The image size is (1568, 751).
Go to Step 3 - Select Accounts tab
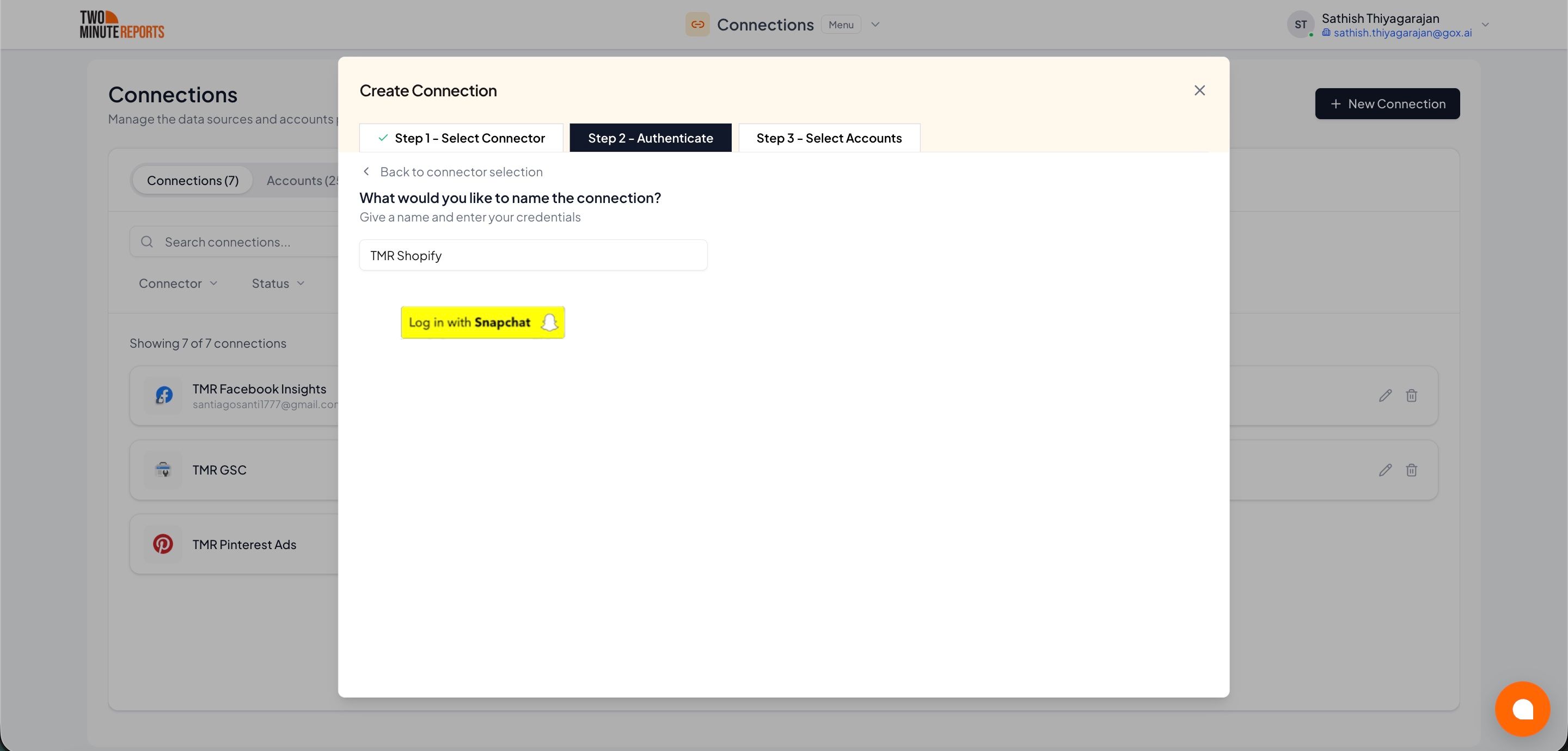[x=829, y=138]
